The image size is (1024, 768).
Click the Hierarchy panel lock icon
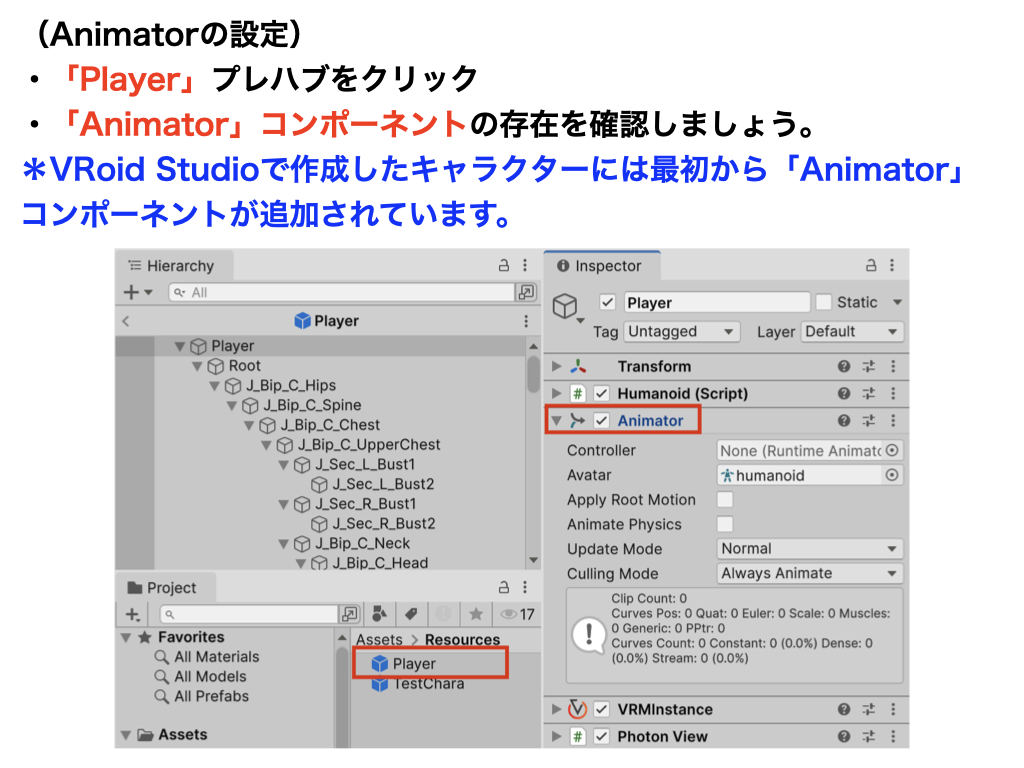tap(504, 266)
